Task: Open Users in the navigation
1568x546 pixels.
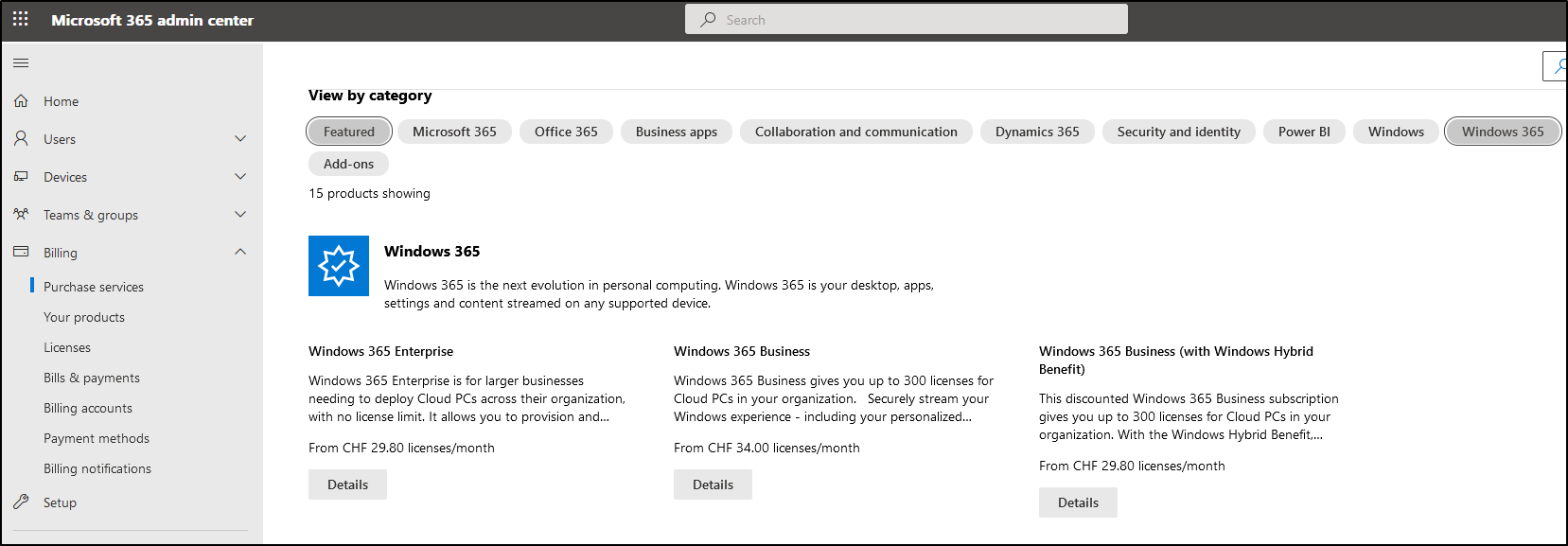Action: 60,139
